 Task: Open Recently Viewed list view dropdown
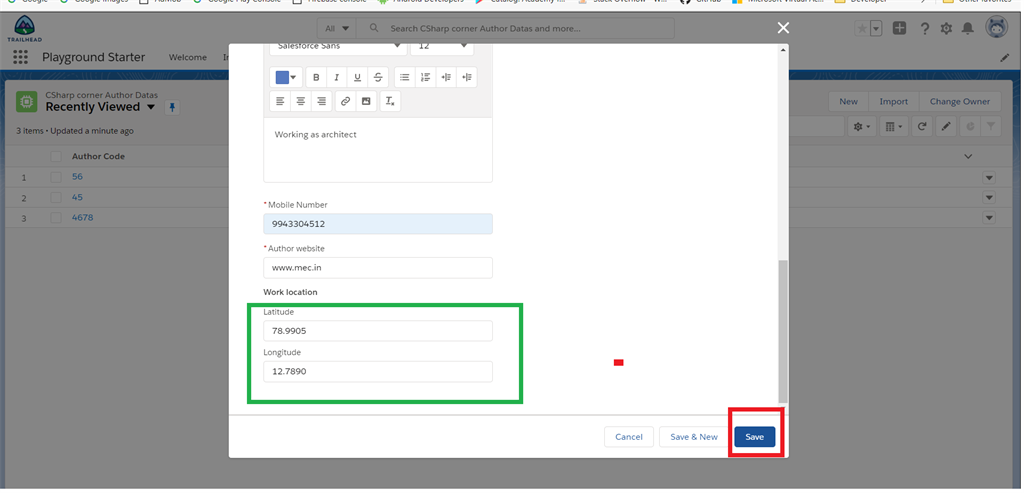coord(151,107)
